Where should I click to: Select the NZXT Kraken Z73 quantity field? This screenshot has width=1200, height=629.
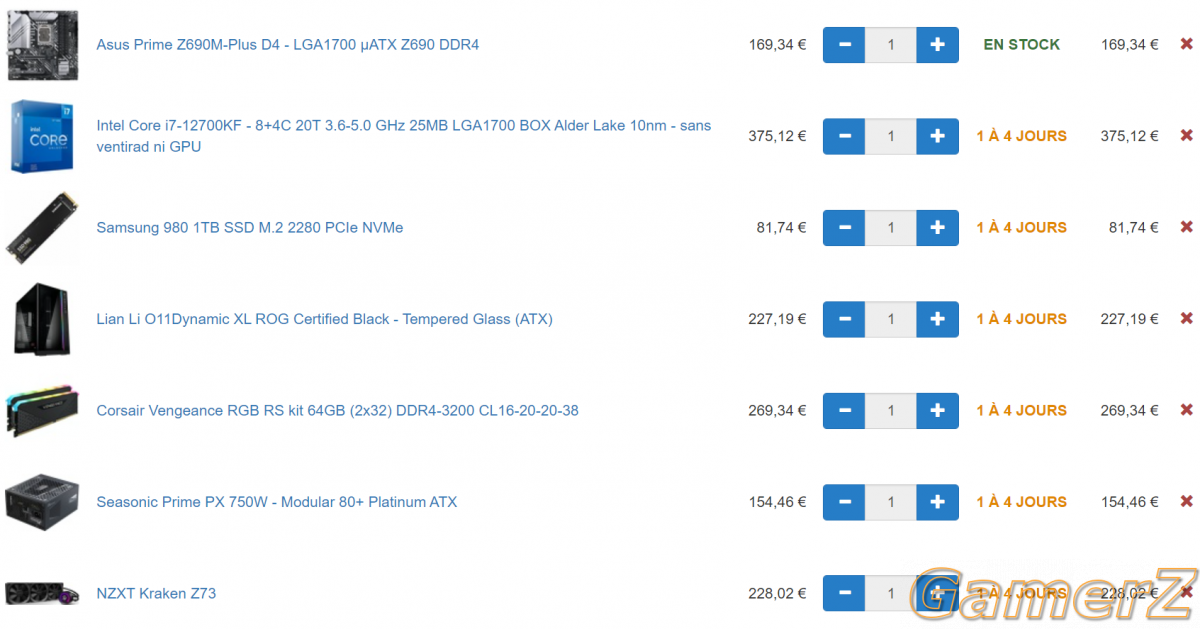click(891, 594)
